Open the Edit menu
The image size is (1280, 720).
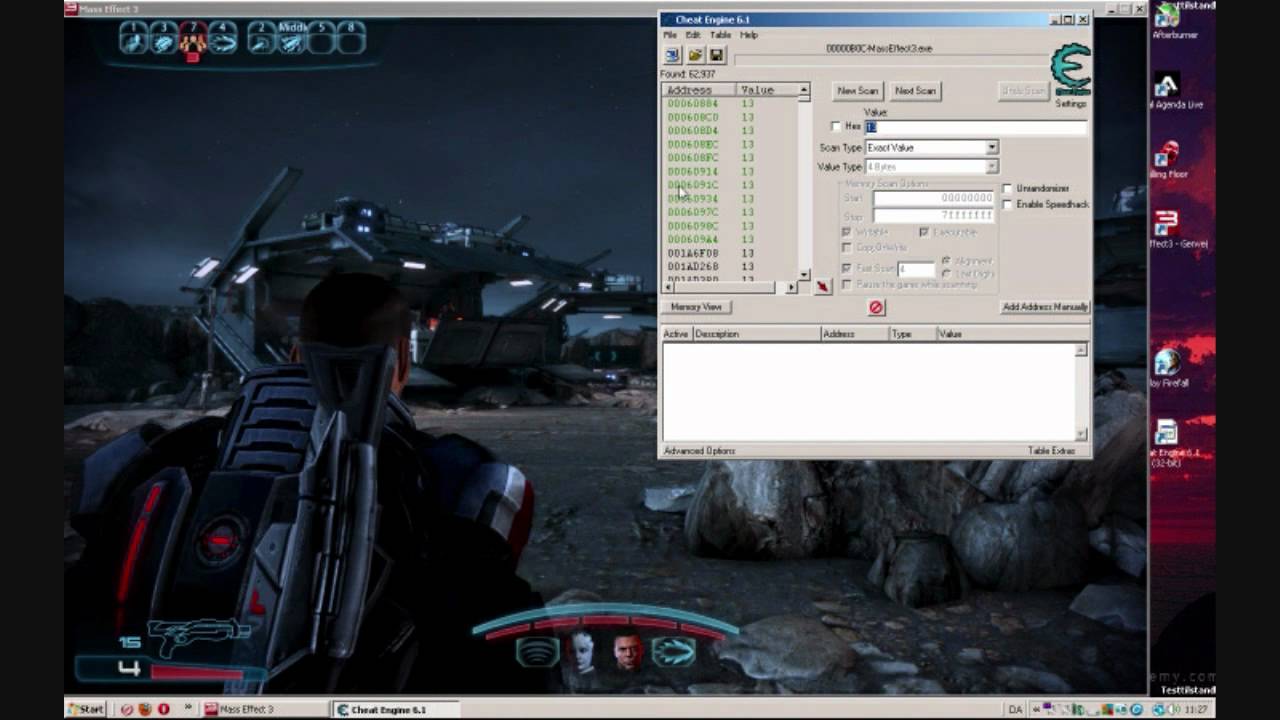point(693,35)
